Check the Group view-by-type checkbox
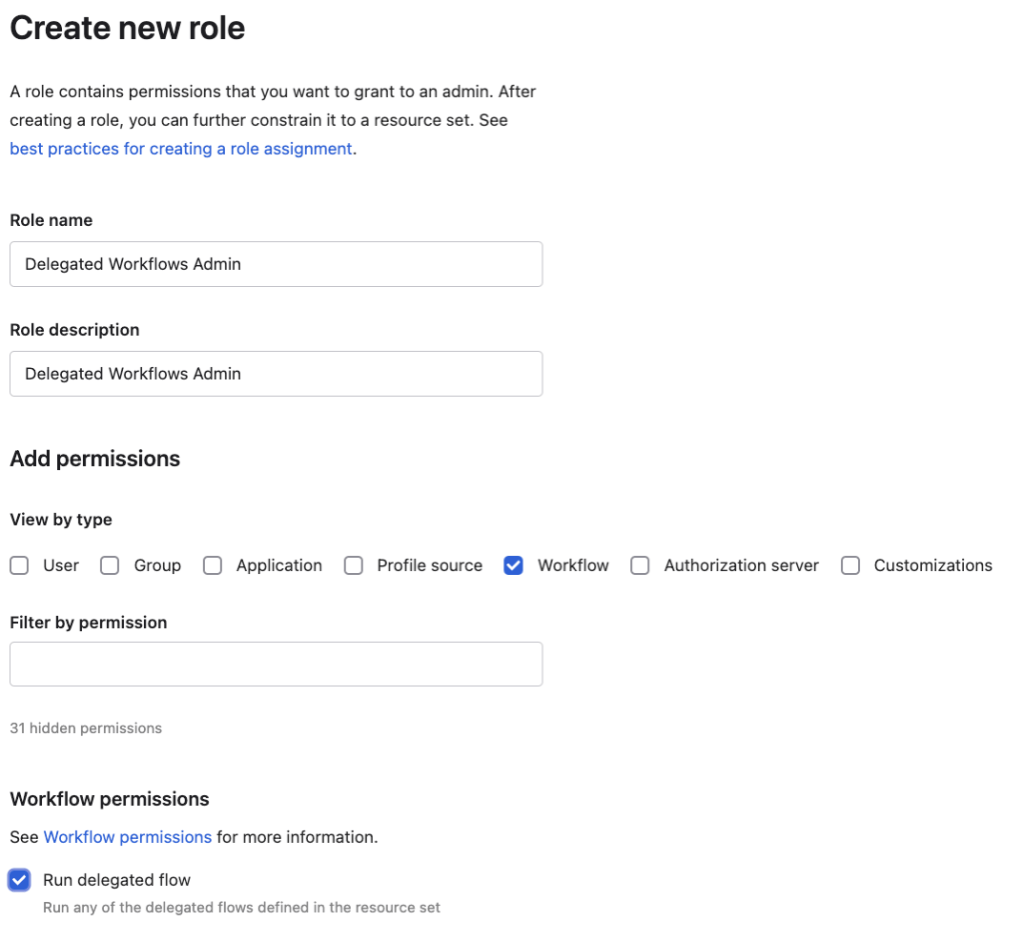 pos(109,565)
